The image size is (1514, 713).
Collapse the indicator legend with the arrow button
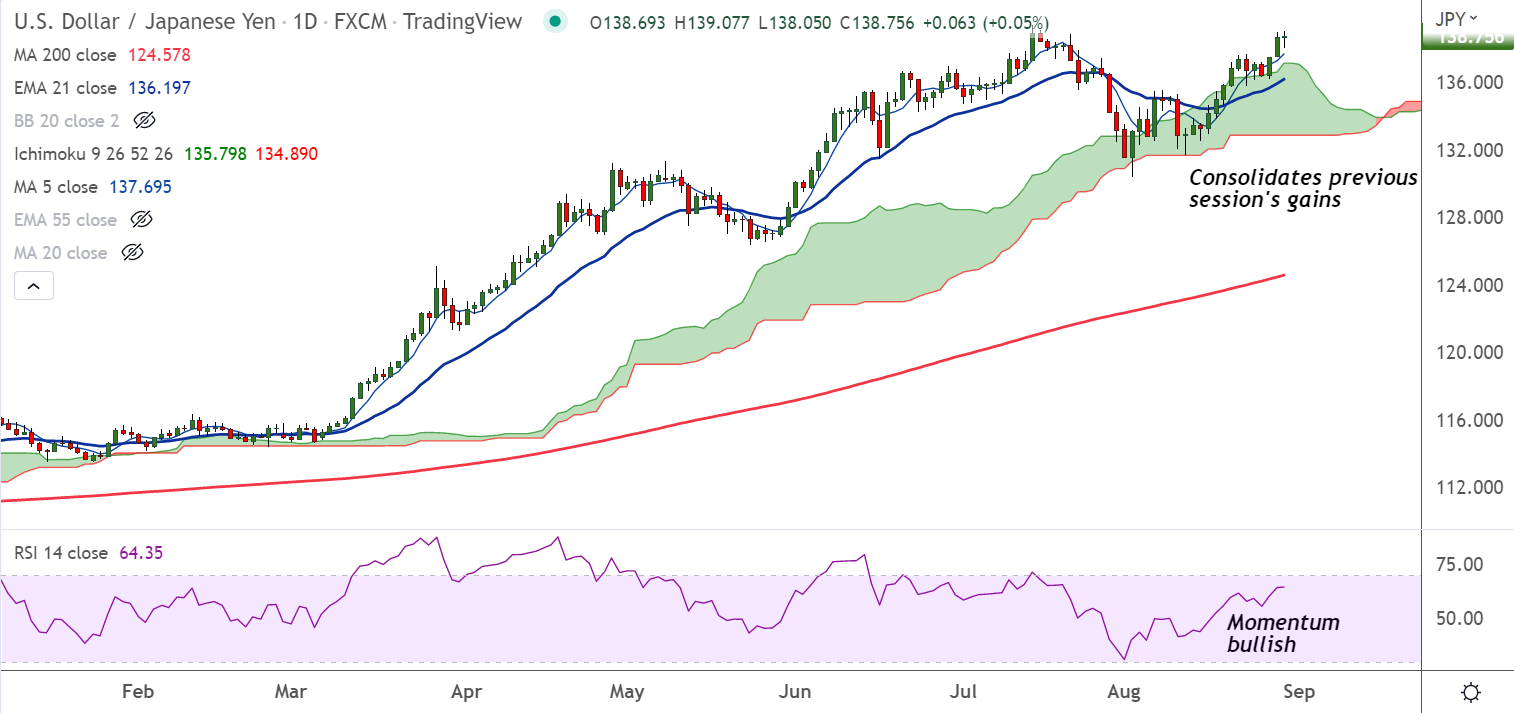pyautogui.click(x=34, y=286)
